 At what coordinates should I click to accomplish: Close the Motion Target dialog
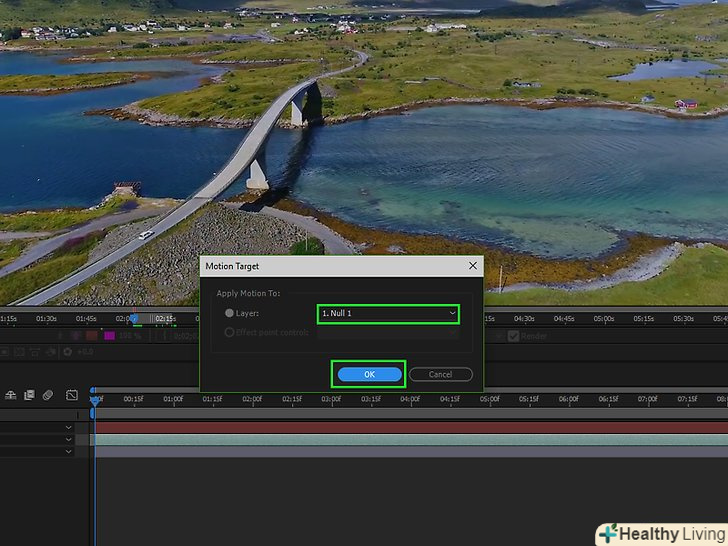coord(472,266)
